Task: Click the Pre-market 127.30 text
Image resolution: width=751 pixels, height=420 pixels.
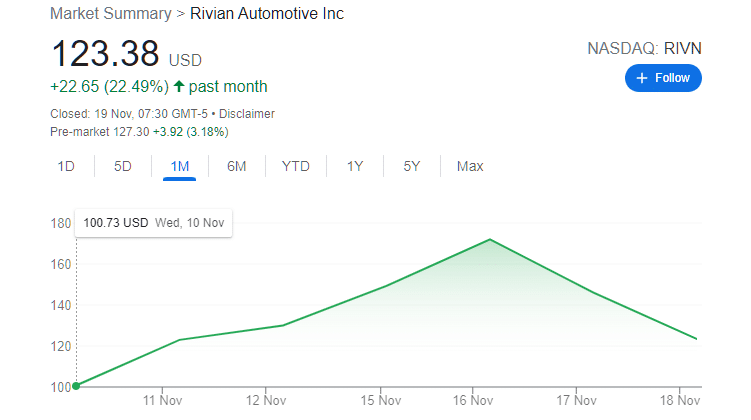Action: point(100,132)
